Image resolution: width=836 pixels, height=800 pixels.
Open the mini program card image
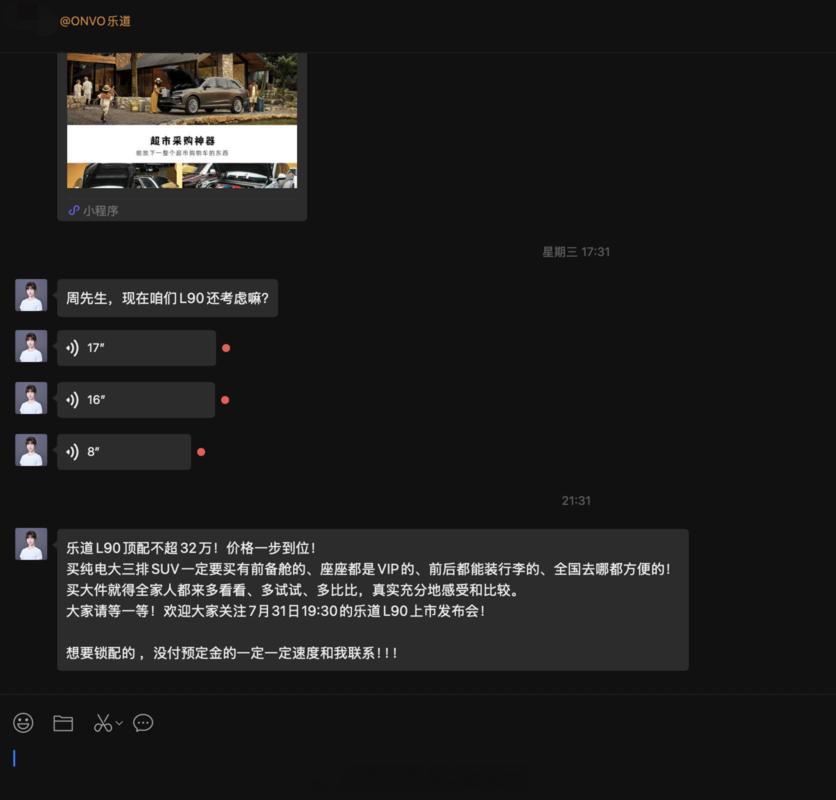click(x=182, y=121)
